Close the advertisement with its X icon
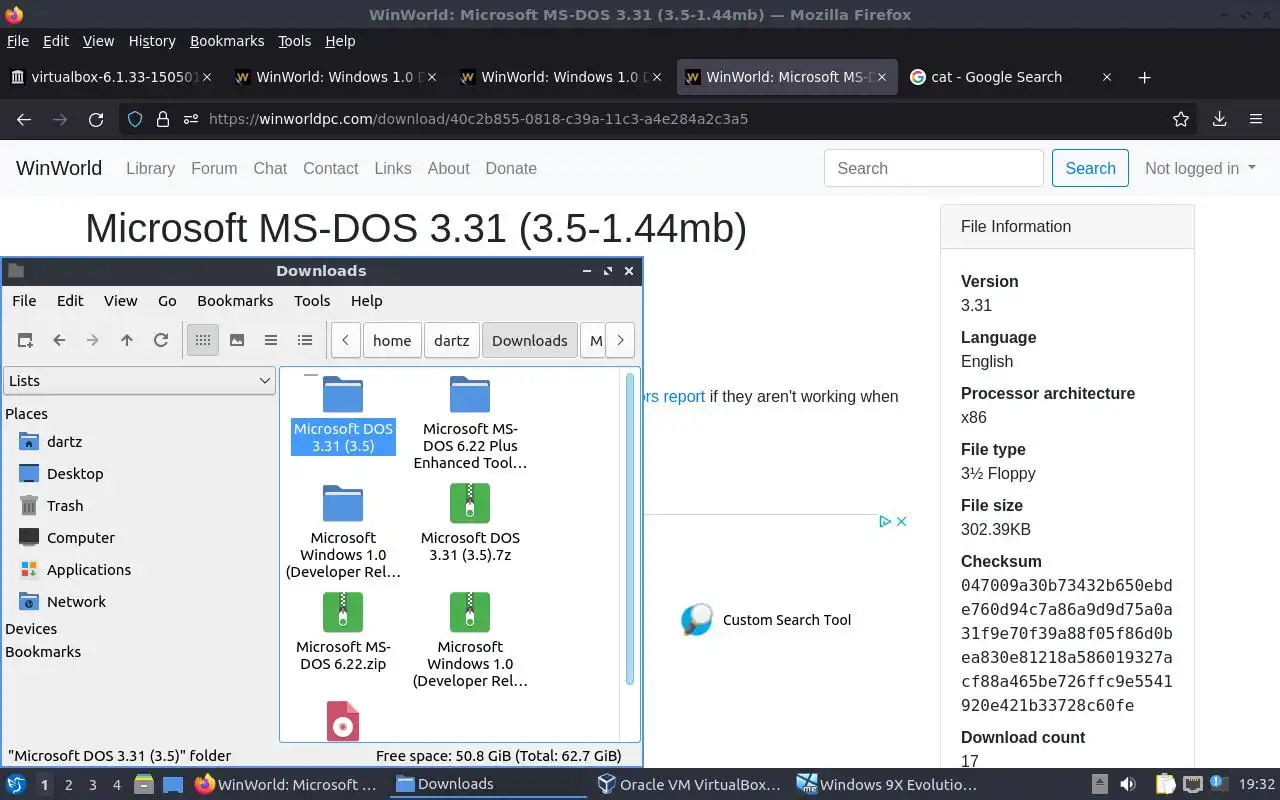The image size is (1280, 800). tap(901, 521)
